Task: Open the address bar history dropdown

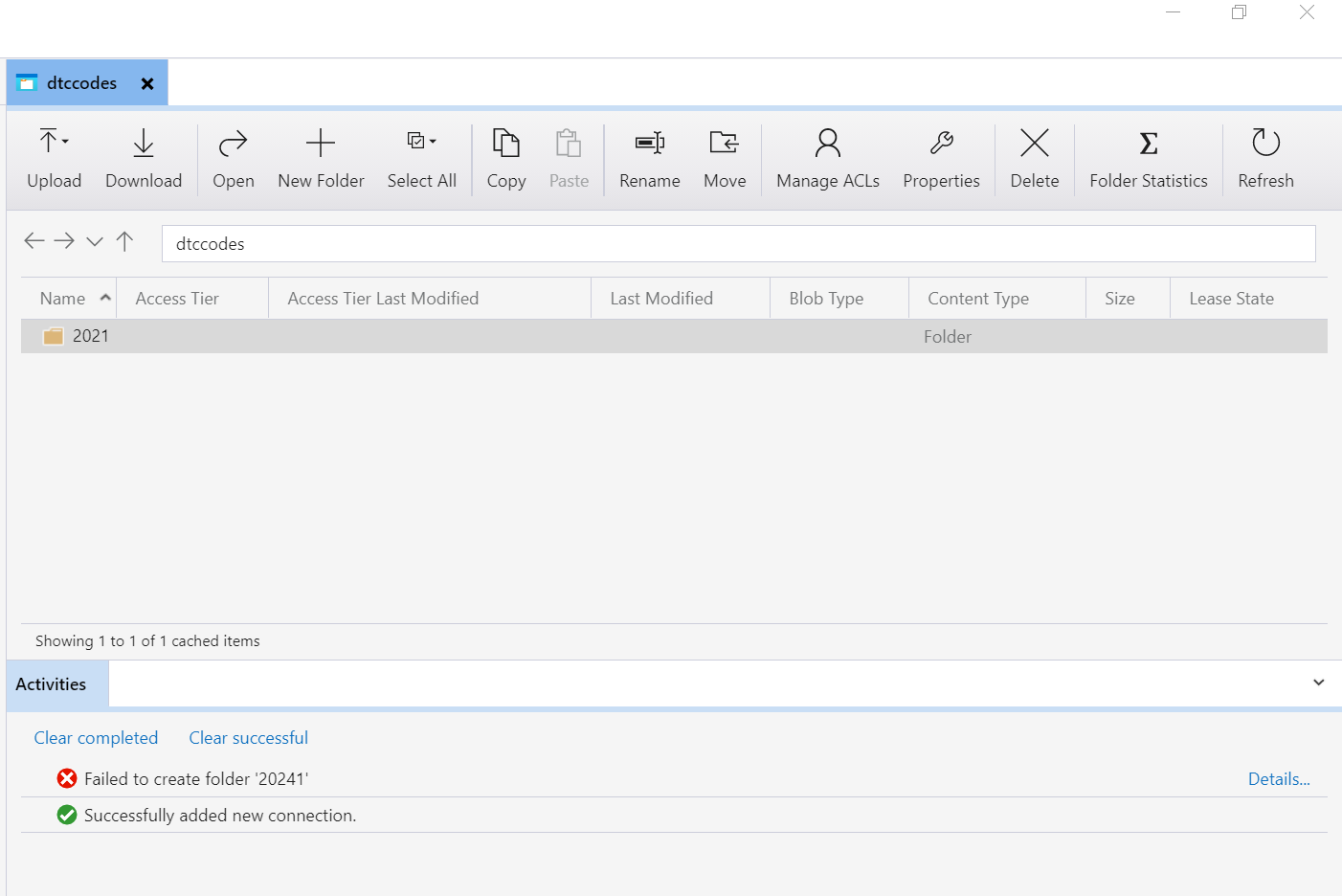Action: [x=94, y=241]
